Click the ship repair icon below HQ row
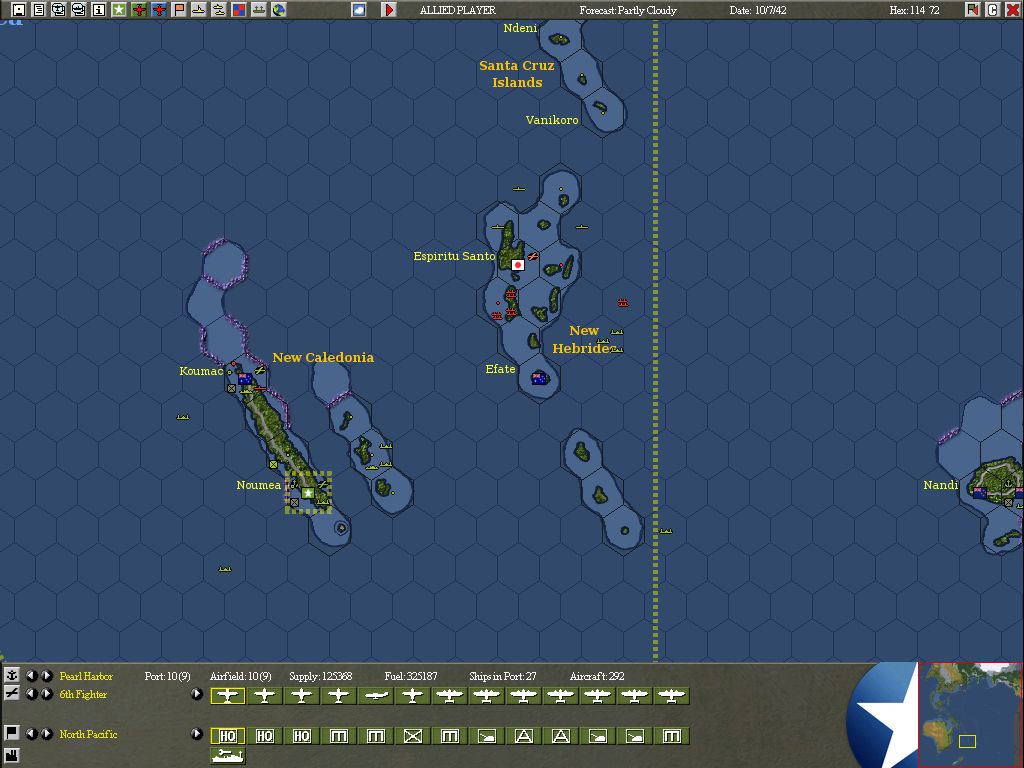The width and height of the screenshot is (1024, 768). (228, 756)
